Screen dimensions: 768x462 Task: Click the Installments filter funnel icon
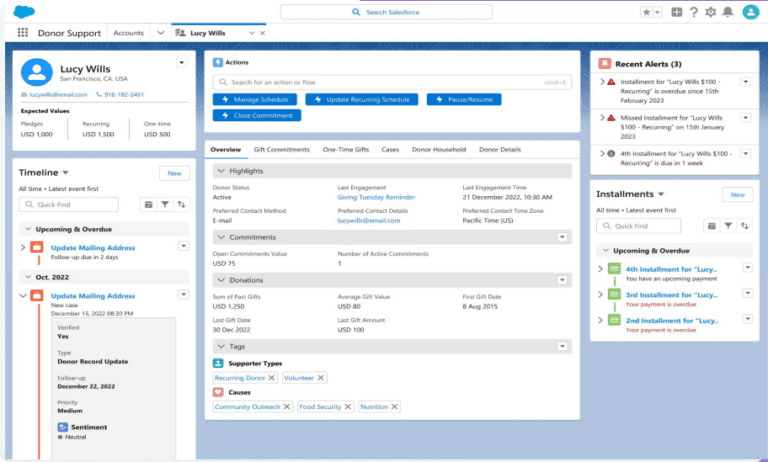click(728, 226)
